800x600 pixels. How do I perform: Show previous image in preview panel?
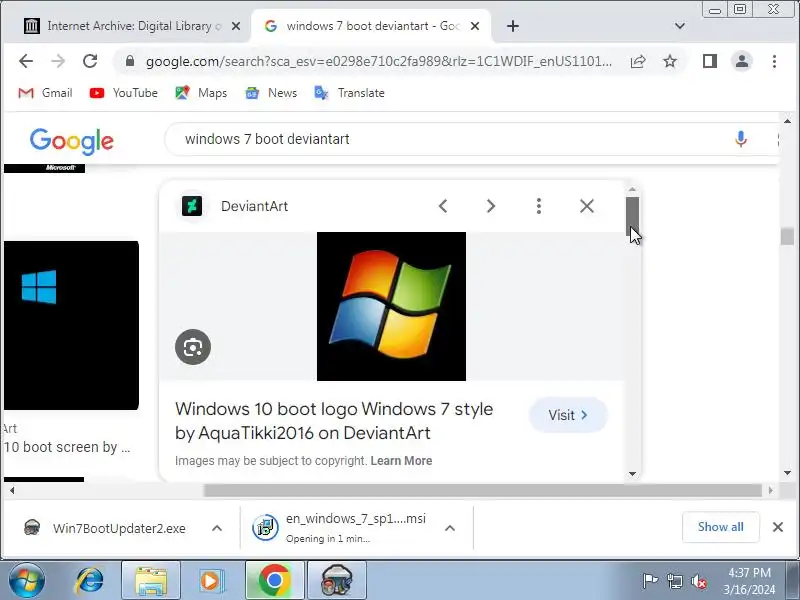[x=443, y=206]
